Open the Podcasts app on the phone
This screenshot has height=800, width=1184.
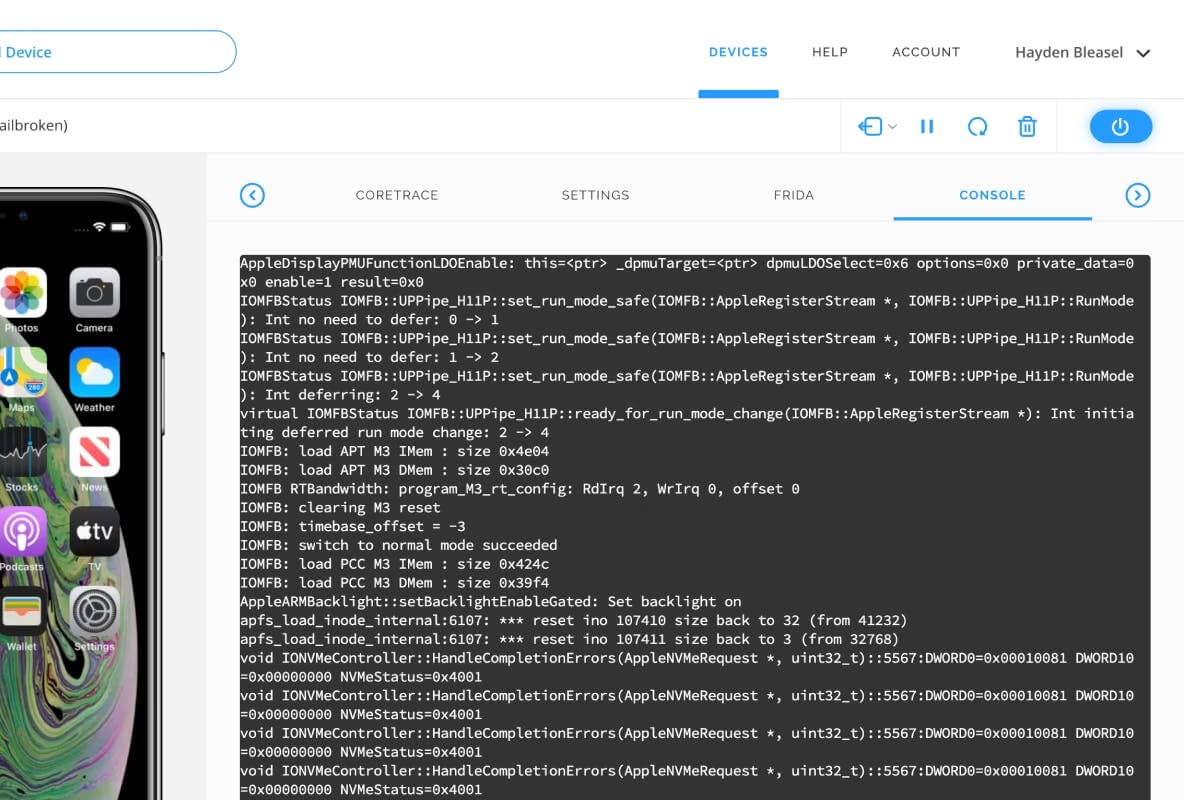22,531
